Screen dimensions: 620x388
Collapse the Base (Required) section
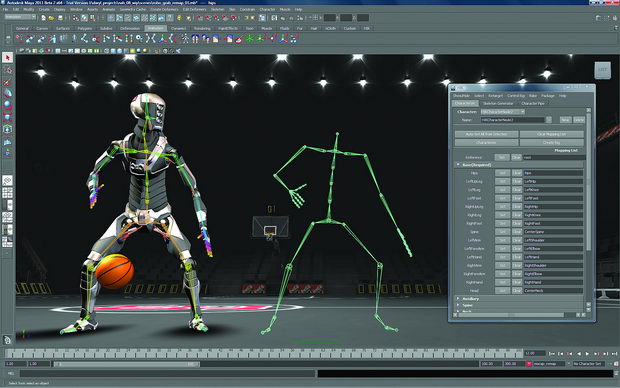pyautogui.click(x=458, y=165)
